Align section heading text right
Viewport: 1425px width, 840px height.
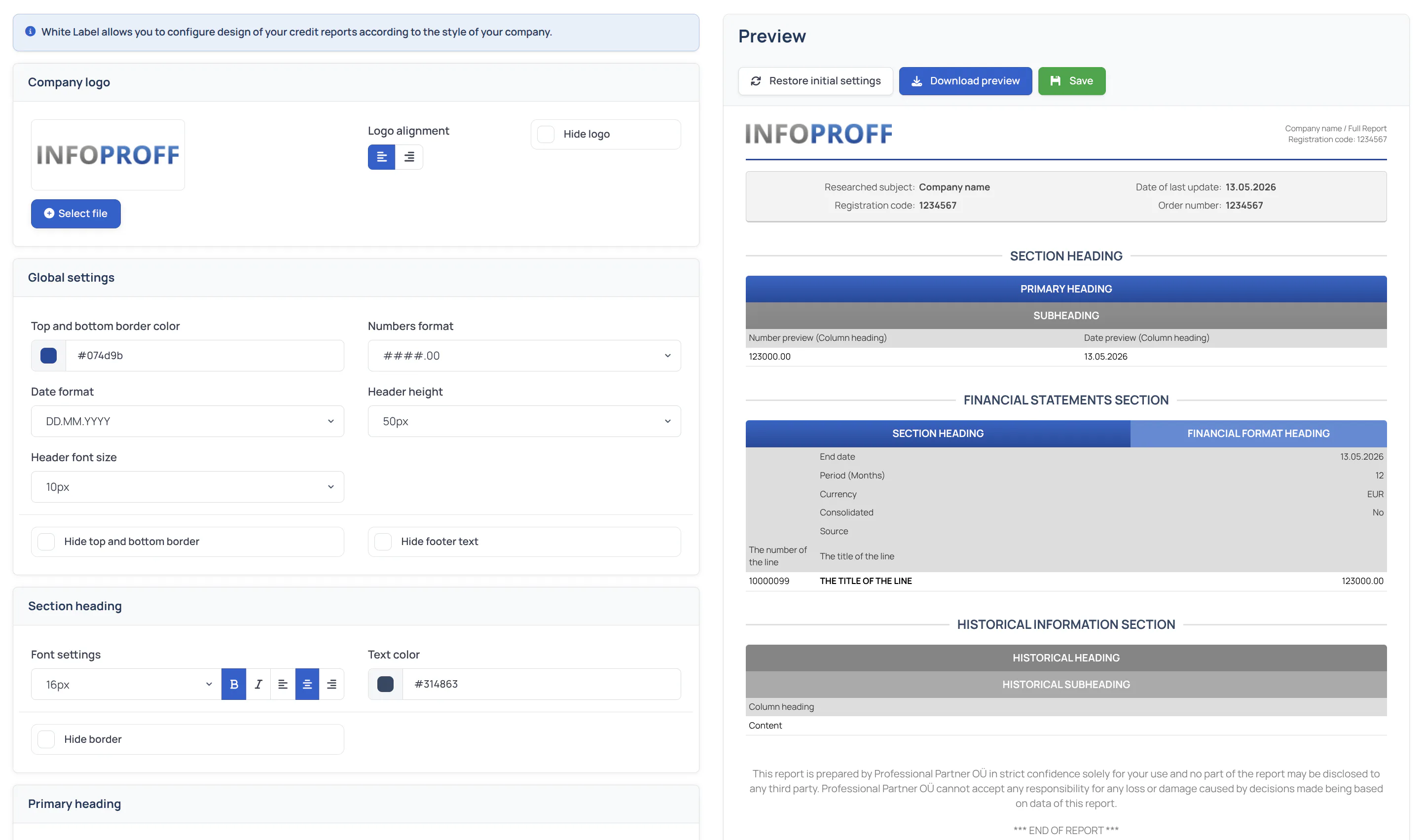(331, 684)
